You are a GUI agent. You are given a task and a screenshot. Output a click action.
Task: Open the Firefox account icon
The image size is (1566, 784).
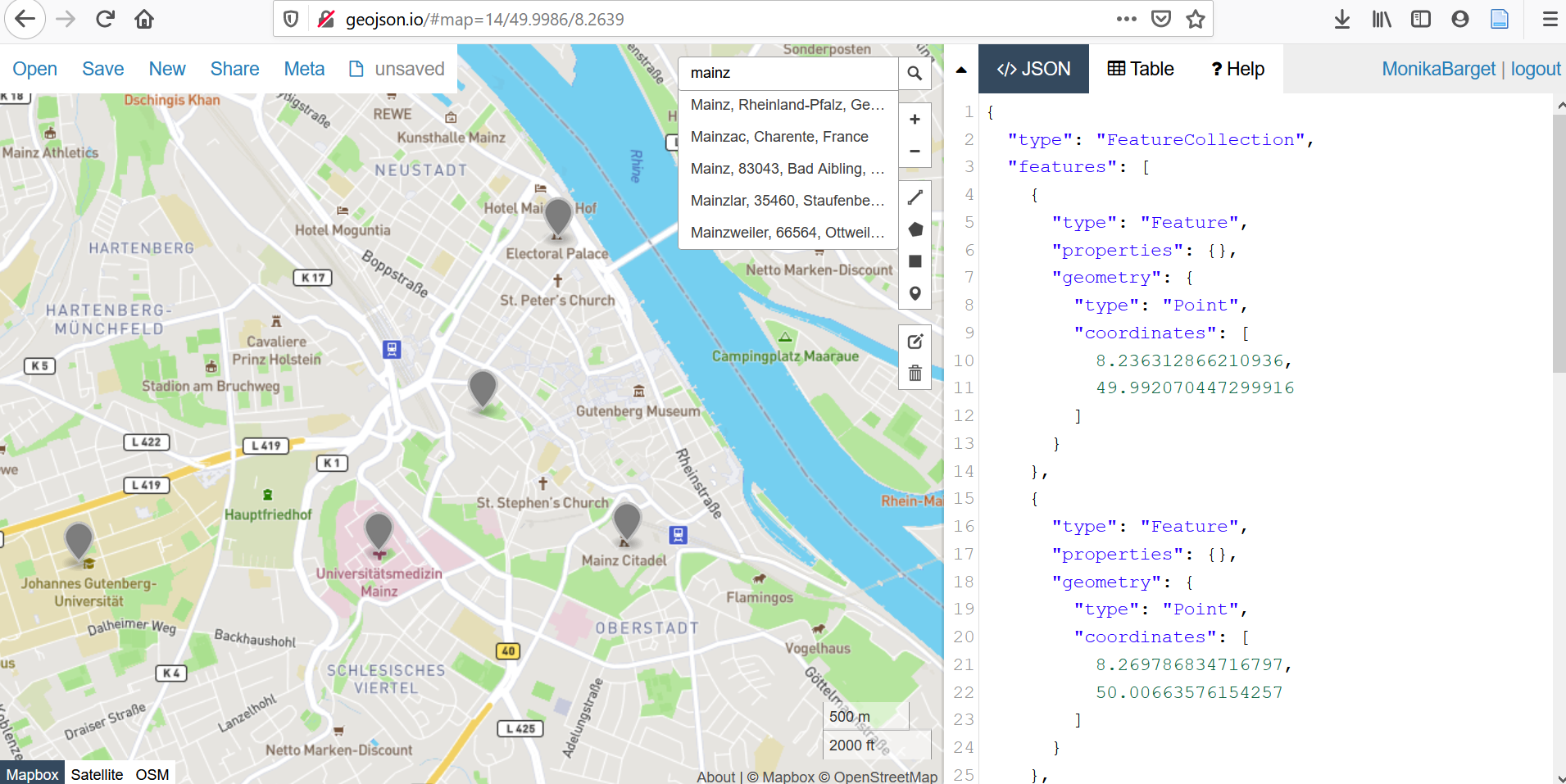point(1460,19)
